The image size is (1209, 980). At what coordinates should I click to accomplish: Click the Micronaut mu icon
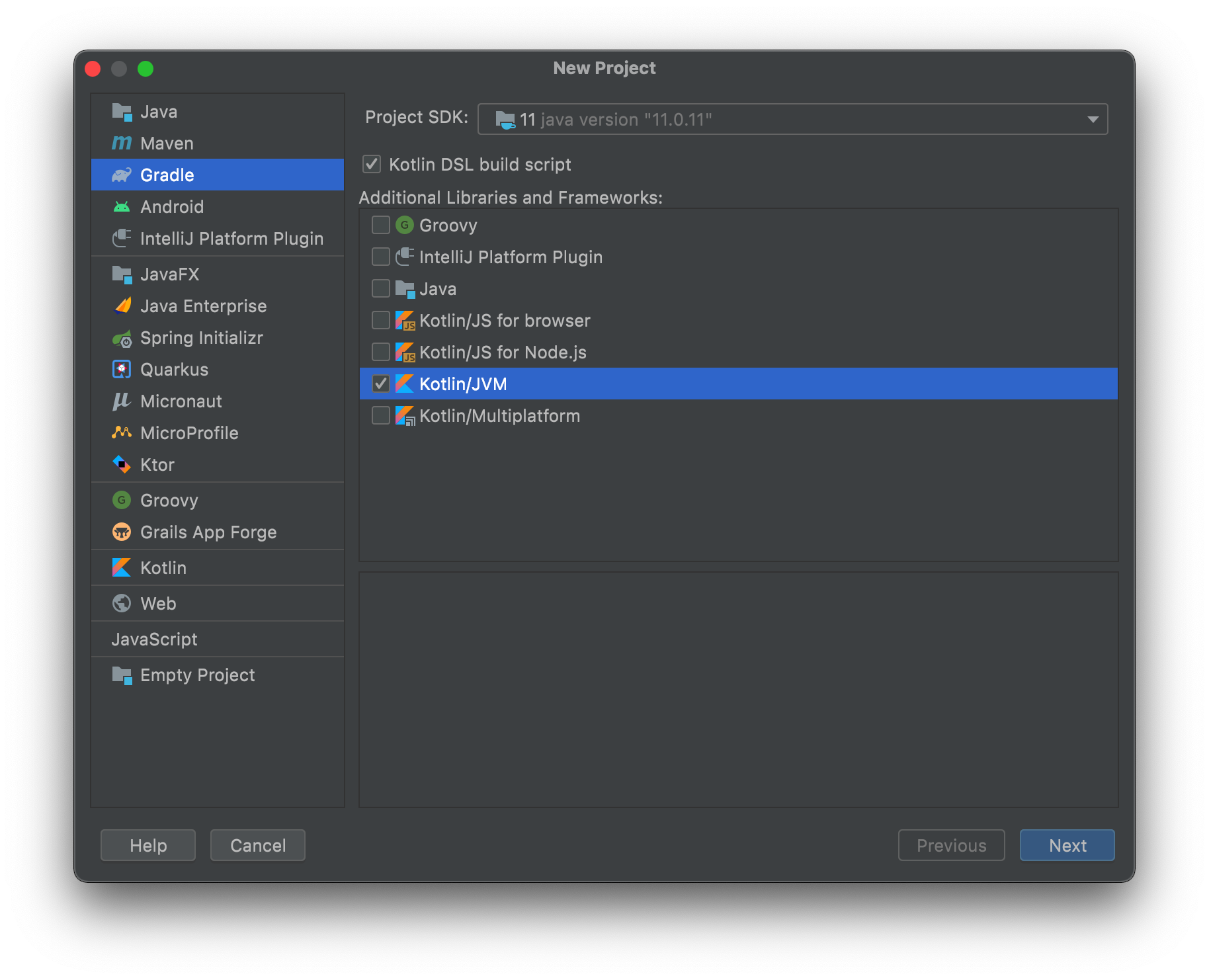122,401
